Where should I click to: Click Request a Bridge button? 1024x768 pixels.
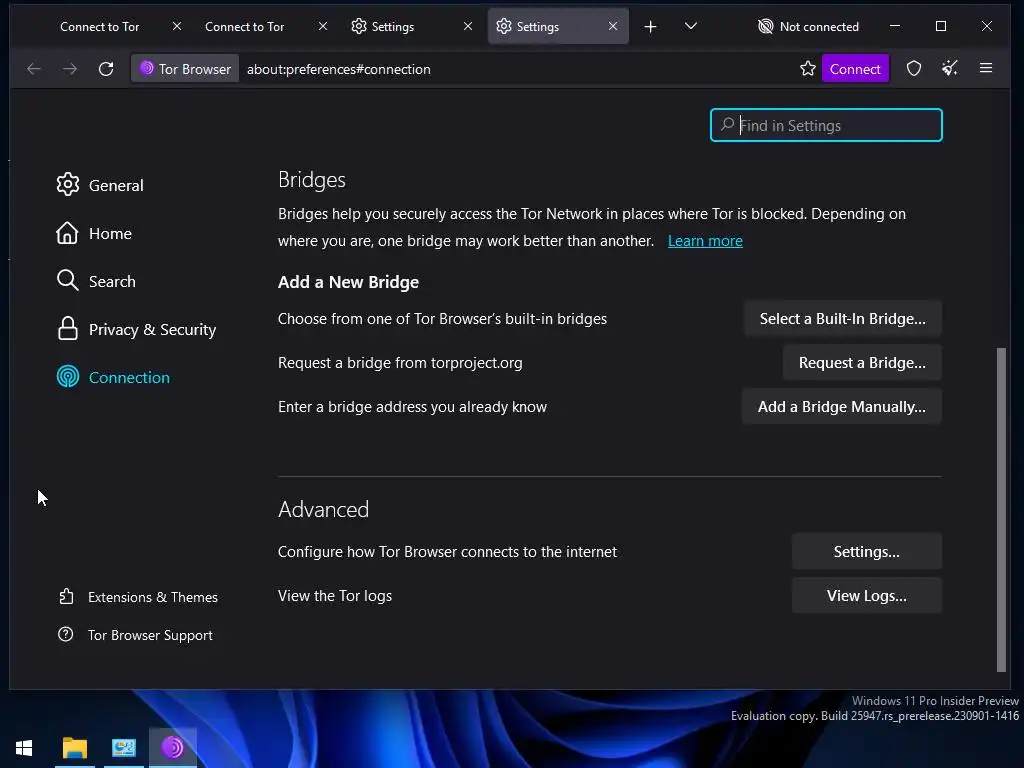(x=862, y=362)
